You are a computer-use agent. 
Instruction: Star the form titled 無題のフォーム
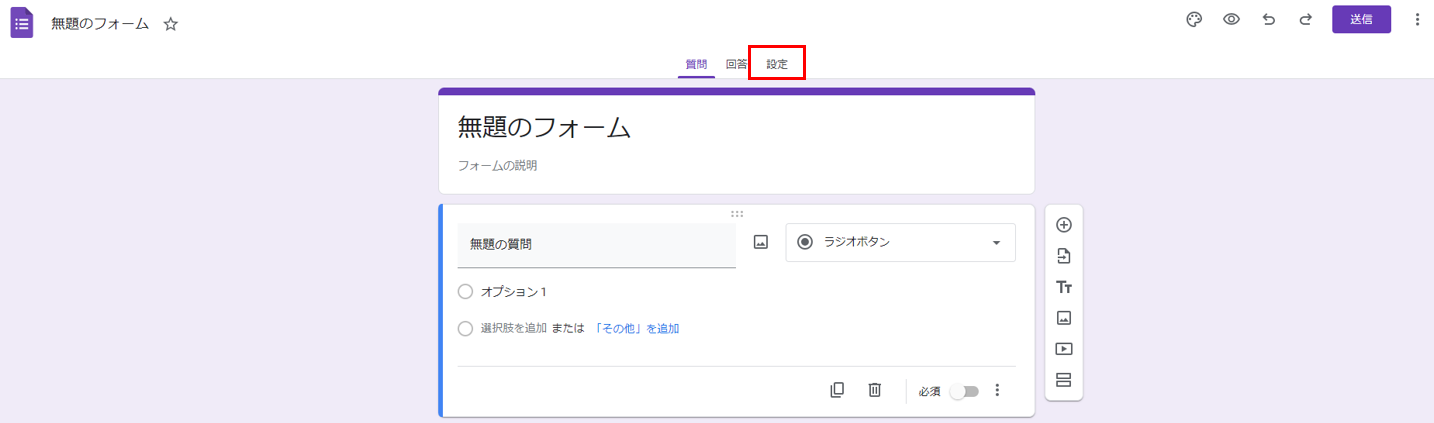tap(171, 24)
